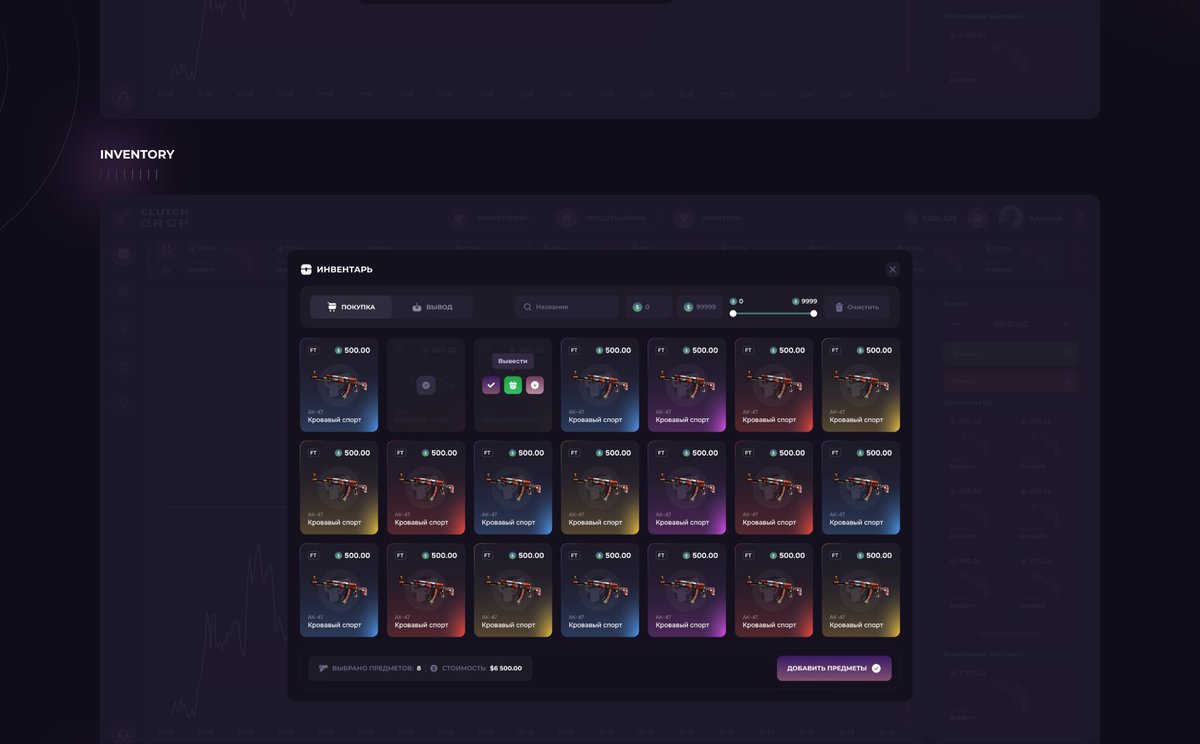
Task: Click the middle of the price range track
Action: click(x=773, y=313)
